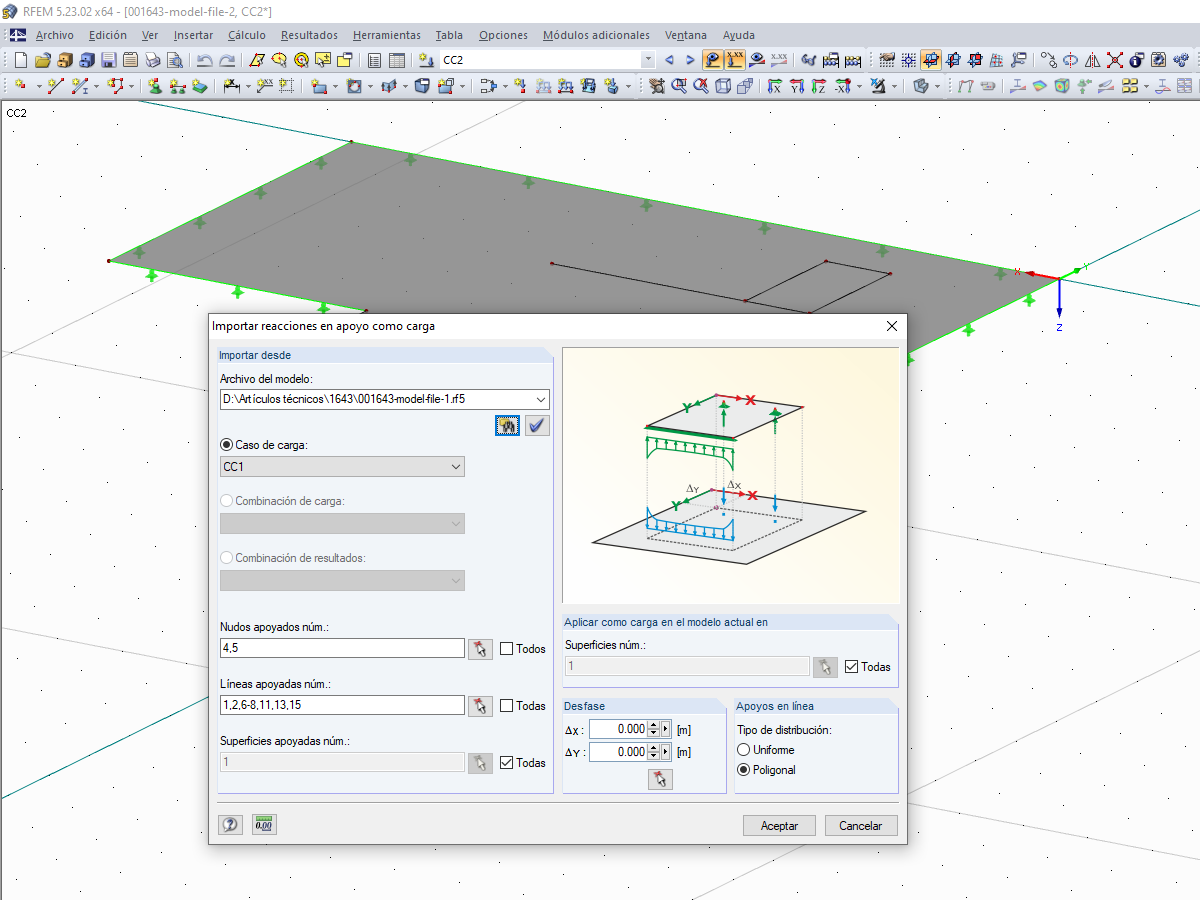Viewport: 1200px width, 900px height.
Task: Decrease ΔY value with spinner arrow
Action: coord(652,756)
